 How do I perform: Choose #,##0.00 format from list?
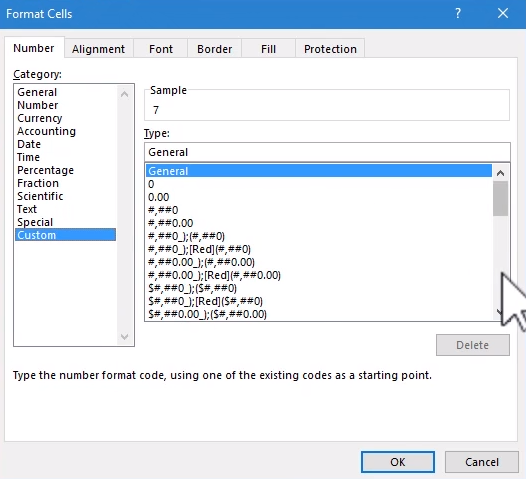pos(170,223)
